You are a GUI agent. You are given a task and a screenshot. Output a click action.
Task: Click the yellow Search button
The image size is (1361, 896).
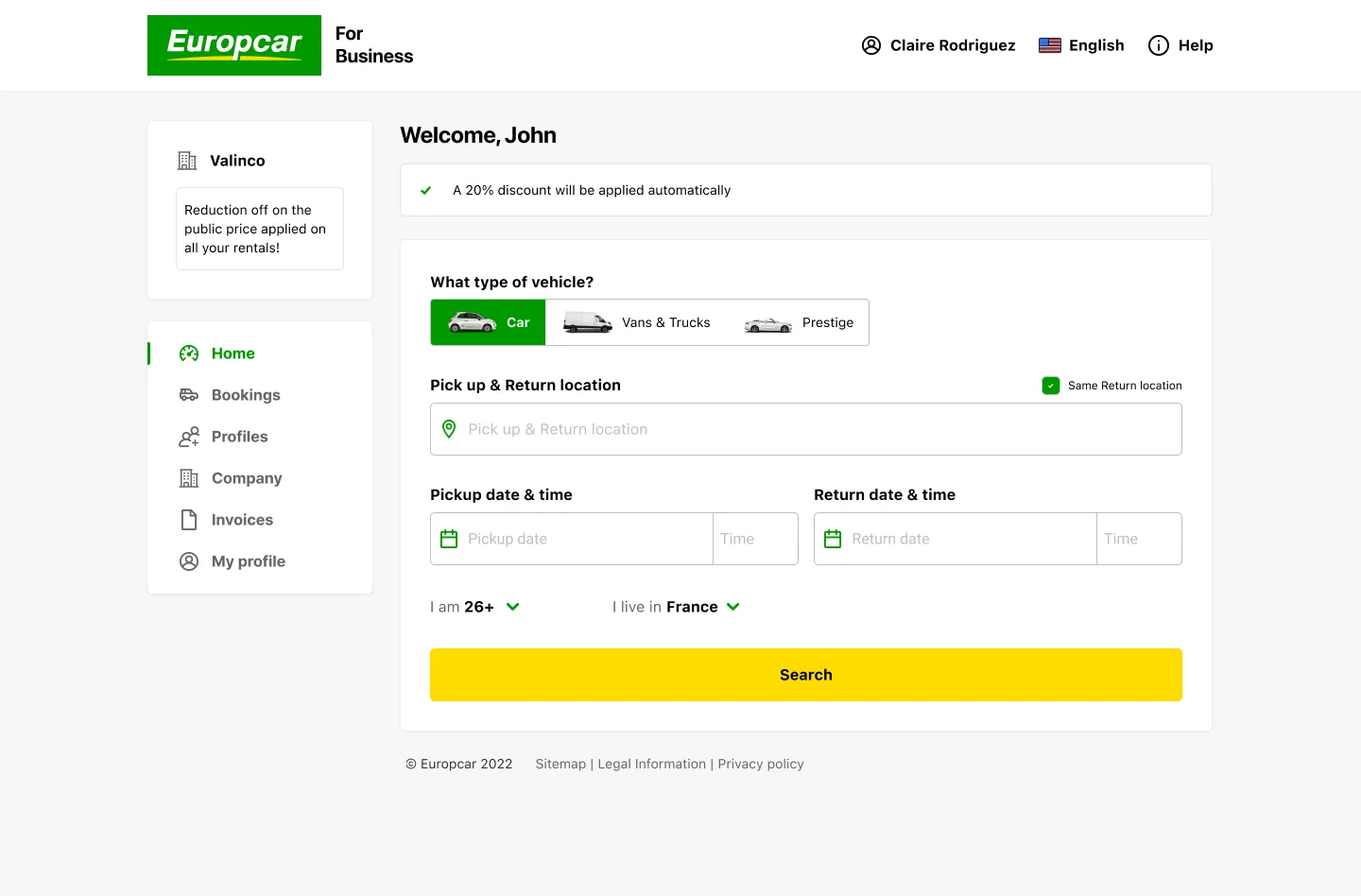point(806,675)
